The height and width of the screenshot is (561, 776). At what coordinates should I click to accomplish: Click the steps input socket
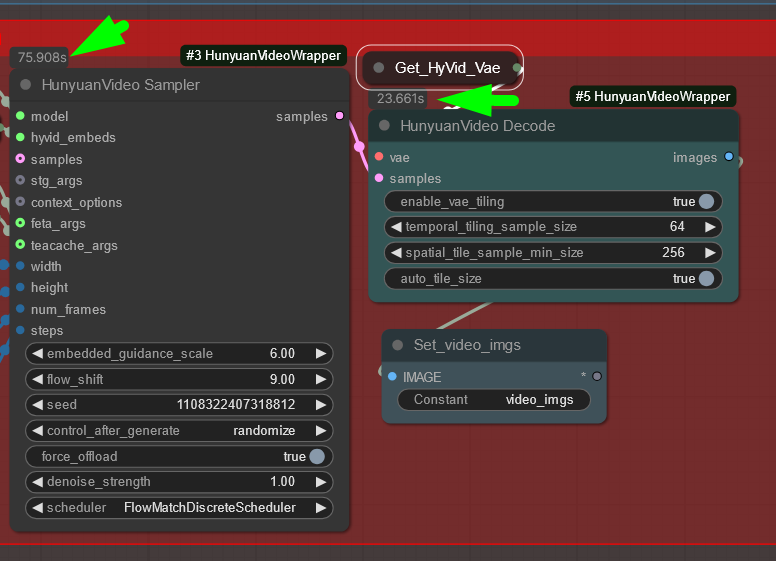(20, 330)
